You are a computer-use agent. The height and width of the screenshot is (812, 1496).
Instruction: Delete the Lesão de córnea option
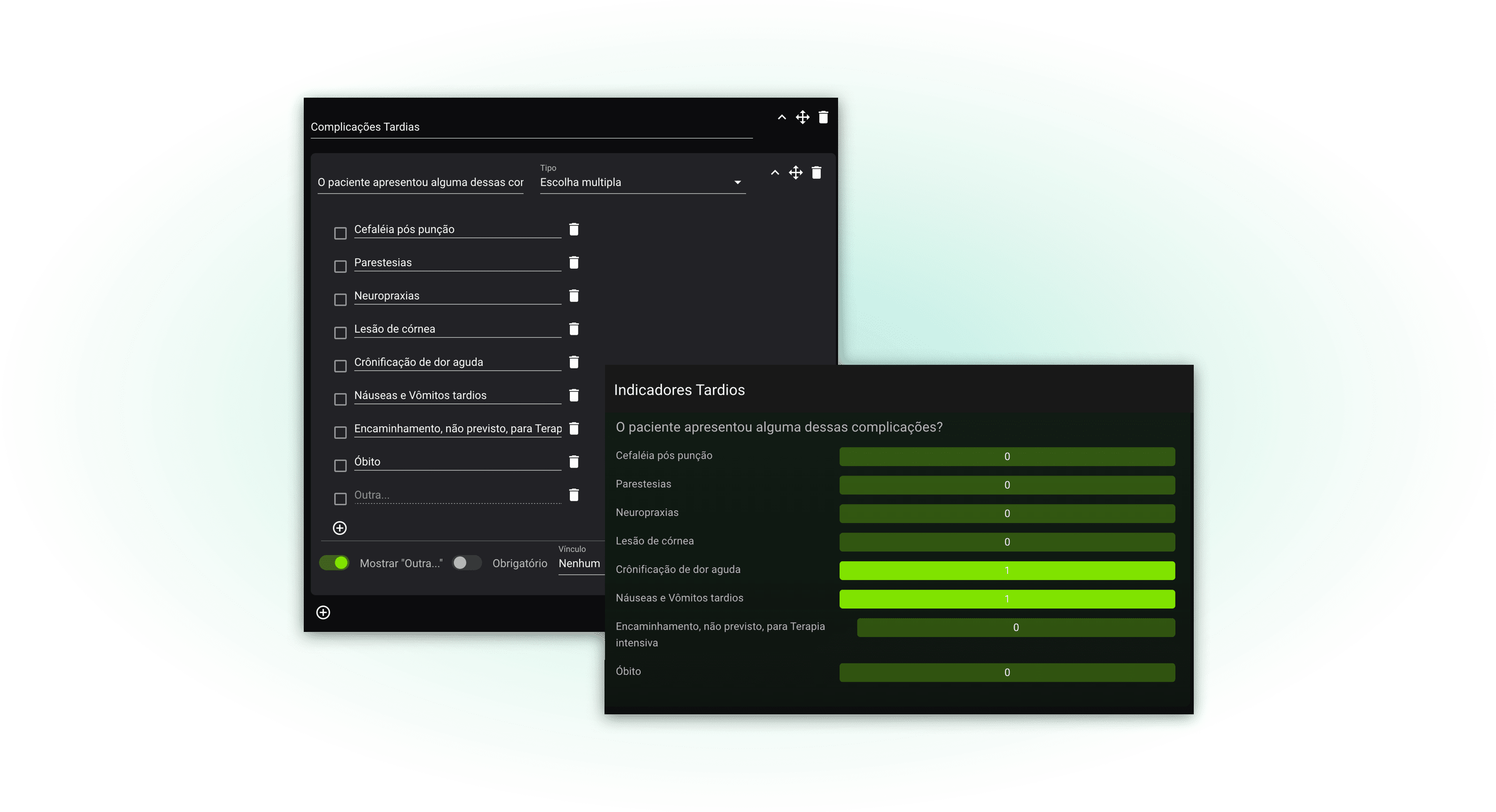pyautogui.click(x=574, y=329)
